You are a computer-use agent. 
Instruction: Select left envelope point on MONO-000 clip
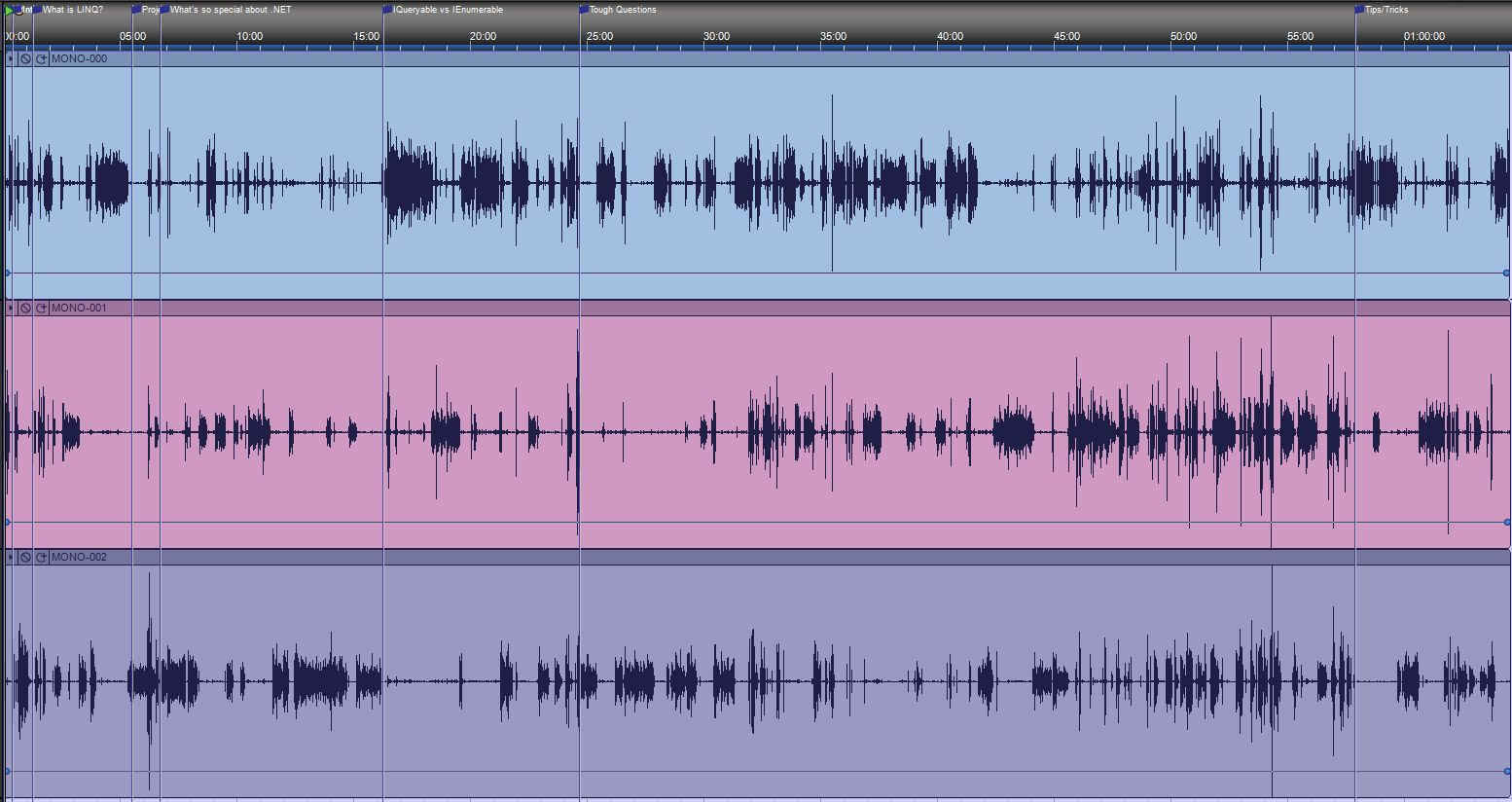click(8, 273)
